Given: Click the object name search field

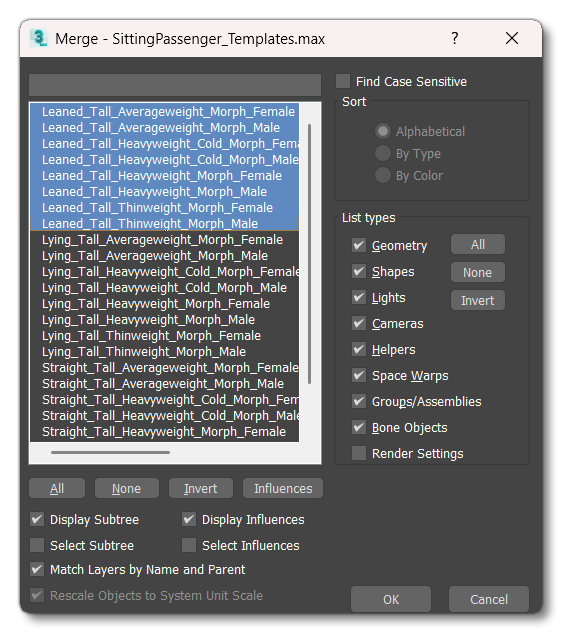Looking at the screenshot, I should click(x=175, y=85).
